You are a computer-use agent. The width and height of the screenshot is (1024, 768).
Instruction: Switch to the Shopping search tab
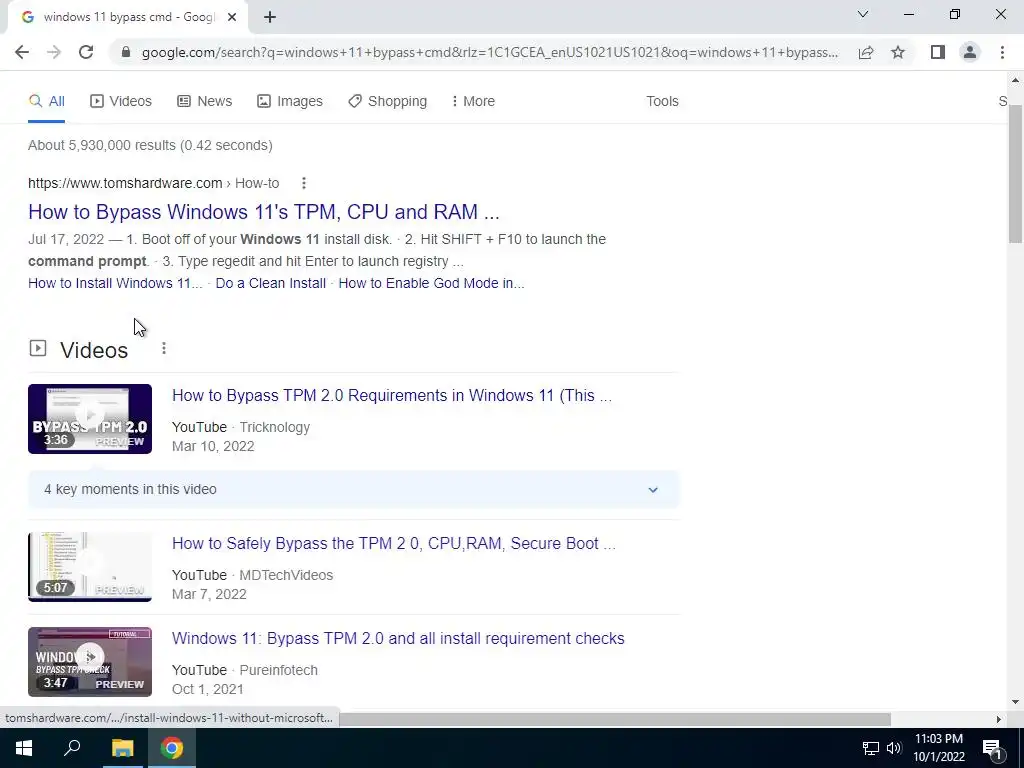click(x=387, y=101)
